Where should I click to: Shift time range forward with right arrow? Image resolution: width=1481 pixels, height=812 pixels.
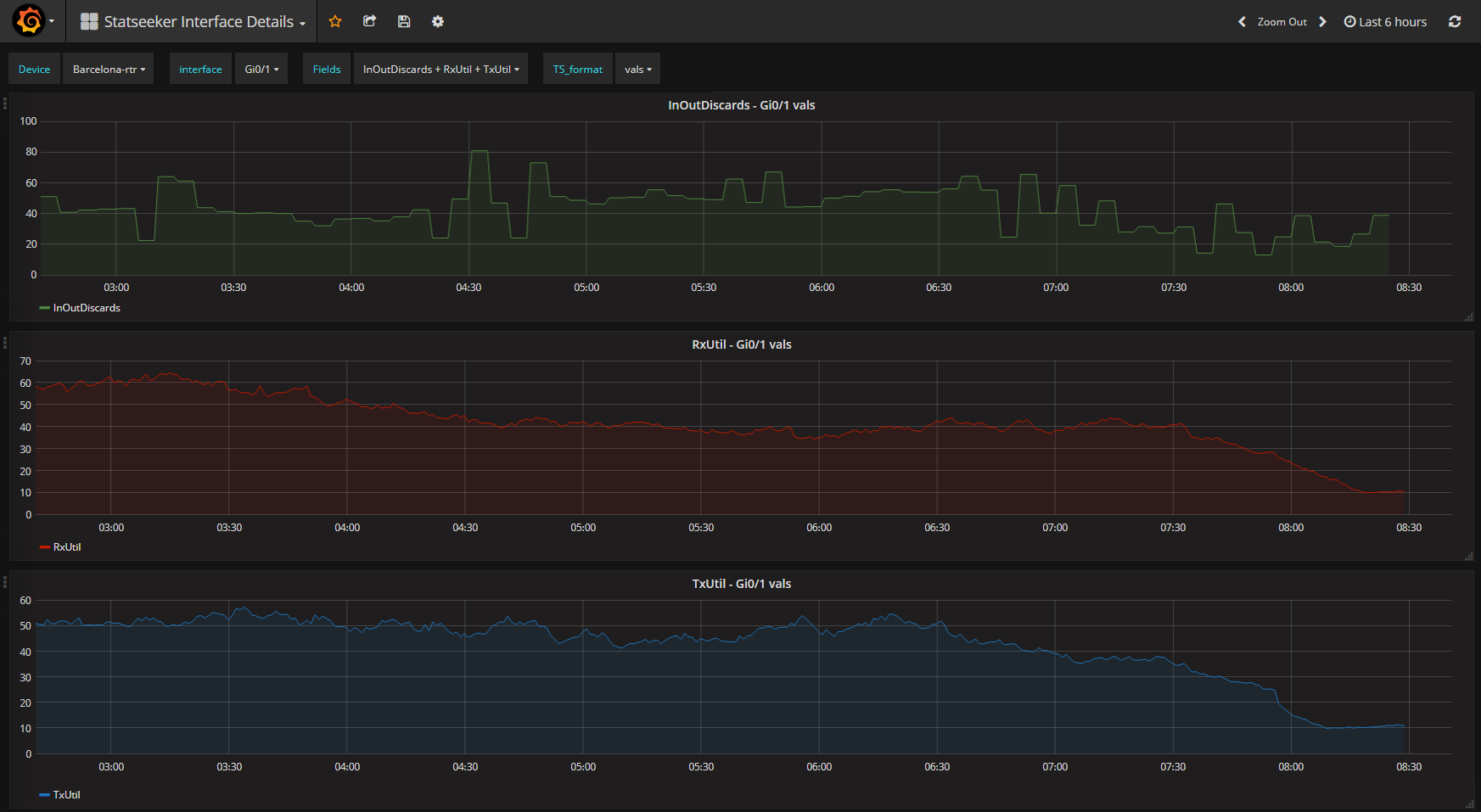[x=1322, y=21]
